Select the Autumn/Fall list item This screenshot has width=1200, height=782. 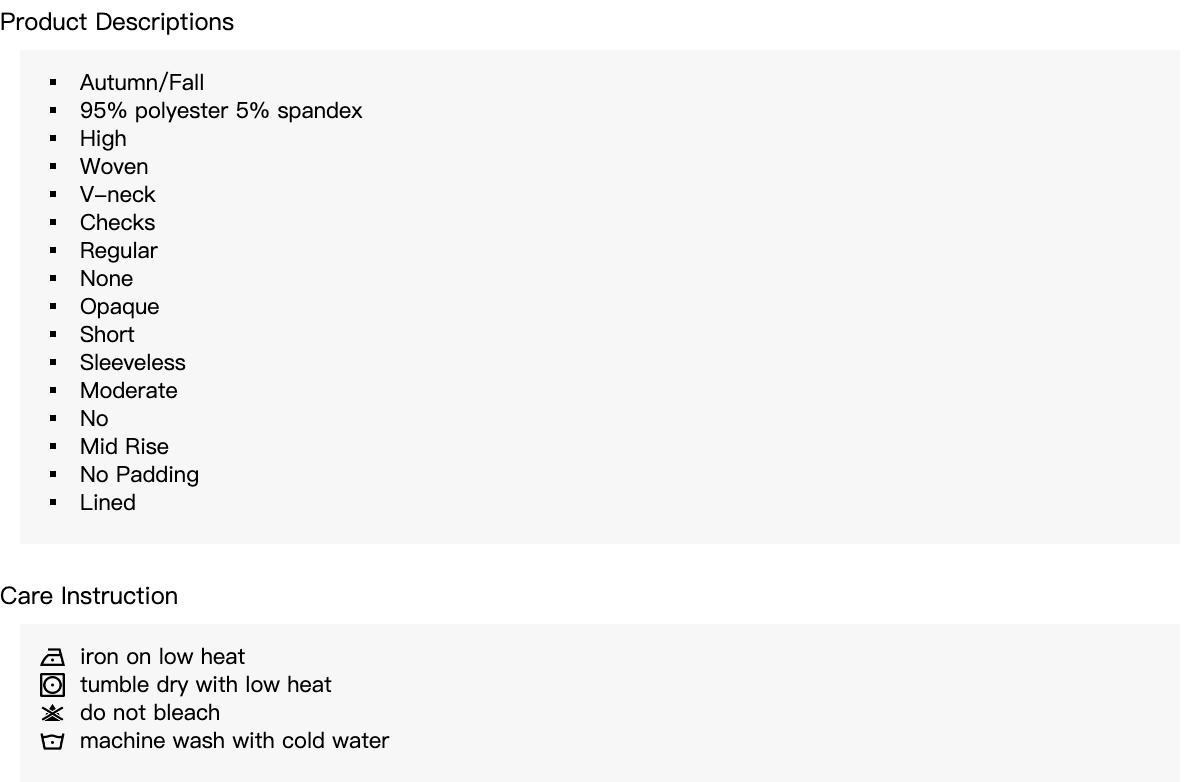142,83
